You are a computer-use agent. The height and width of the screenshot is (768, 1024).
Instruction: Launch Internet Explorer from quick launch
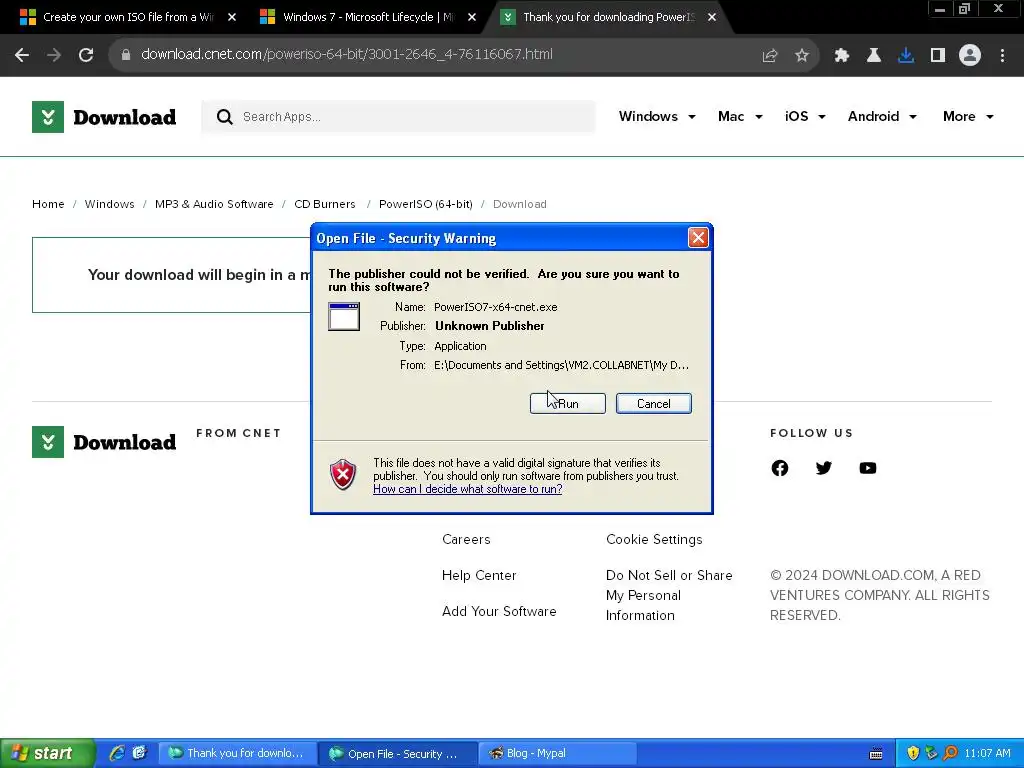pos(117,753)
